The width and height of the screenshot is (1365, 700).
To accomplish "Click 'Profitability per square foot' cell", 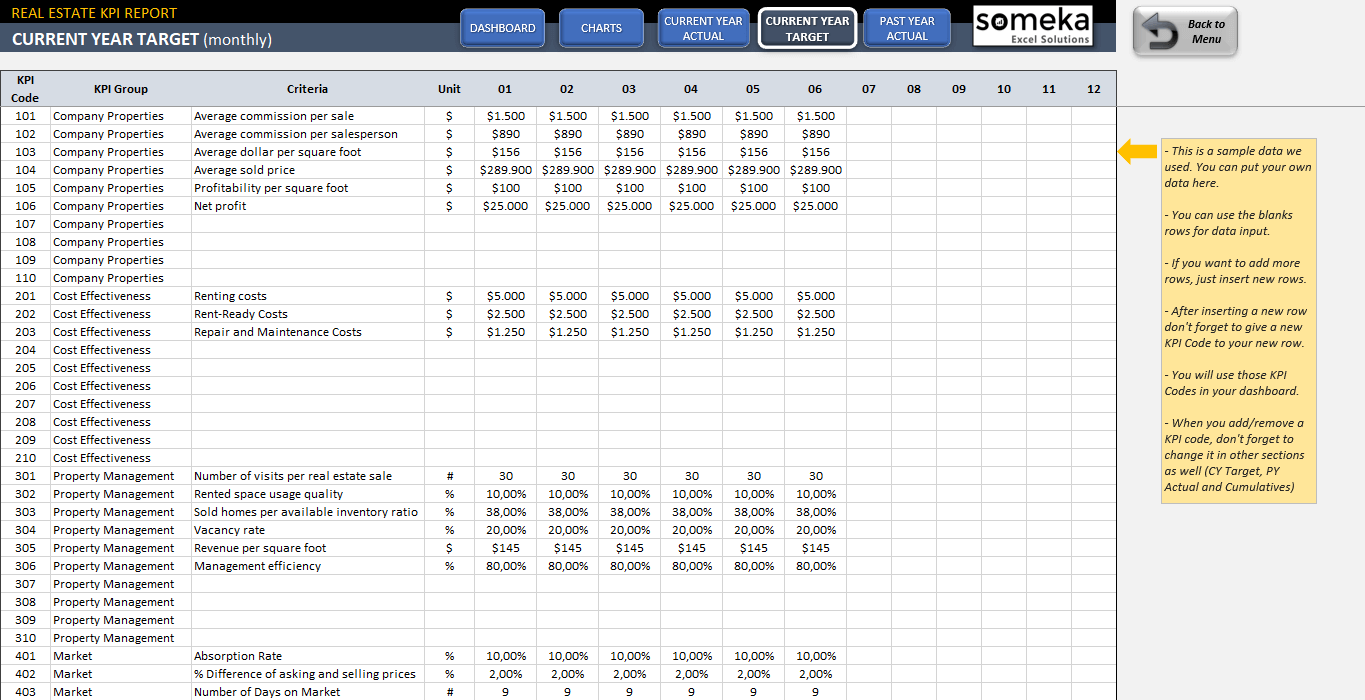I will click(x=307, y=188).
